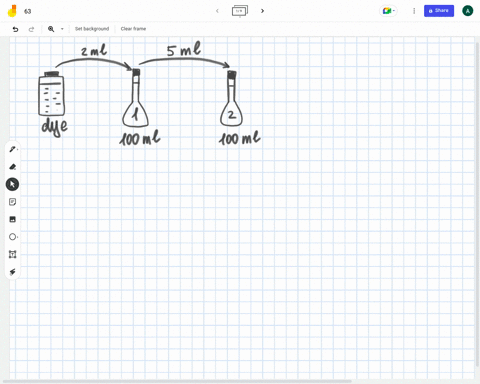Select the Pen tool in sidebar

coord(12,149)
